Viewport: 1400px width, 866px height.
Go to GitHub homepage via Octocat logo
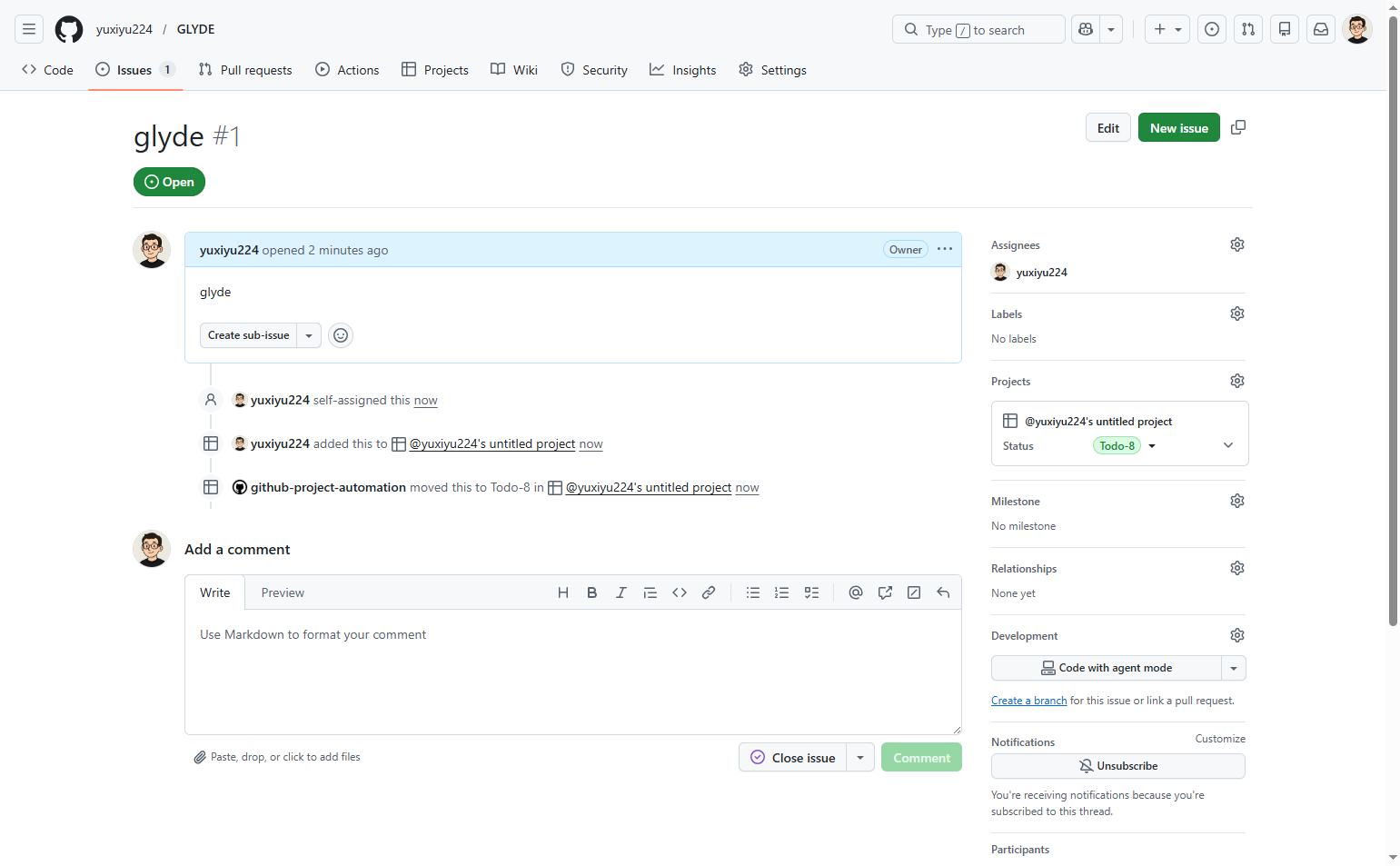[x=69, y=29]
